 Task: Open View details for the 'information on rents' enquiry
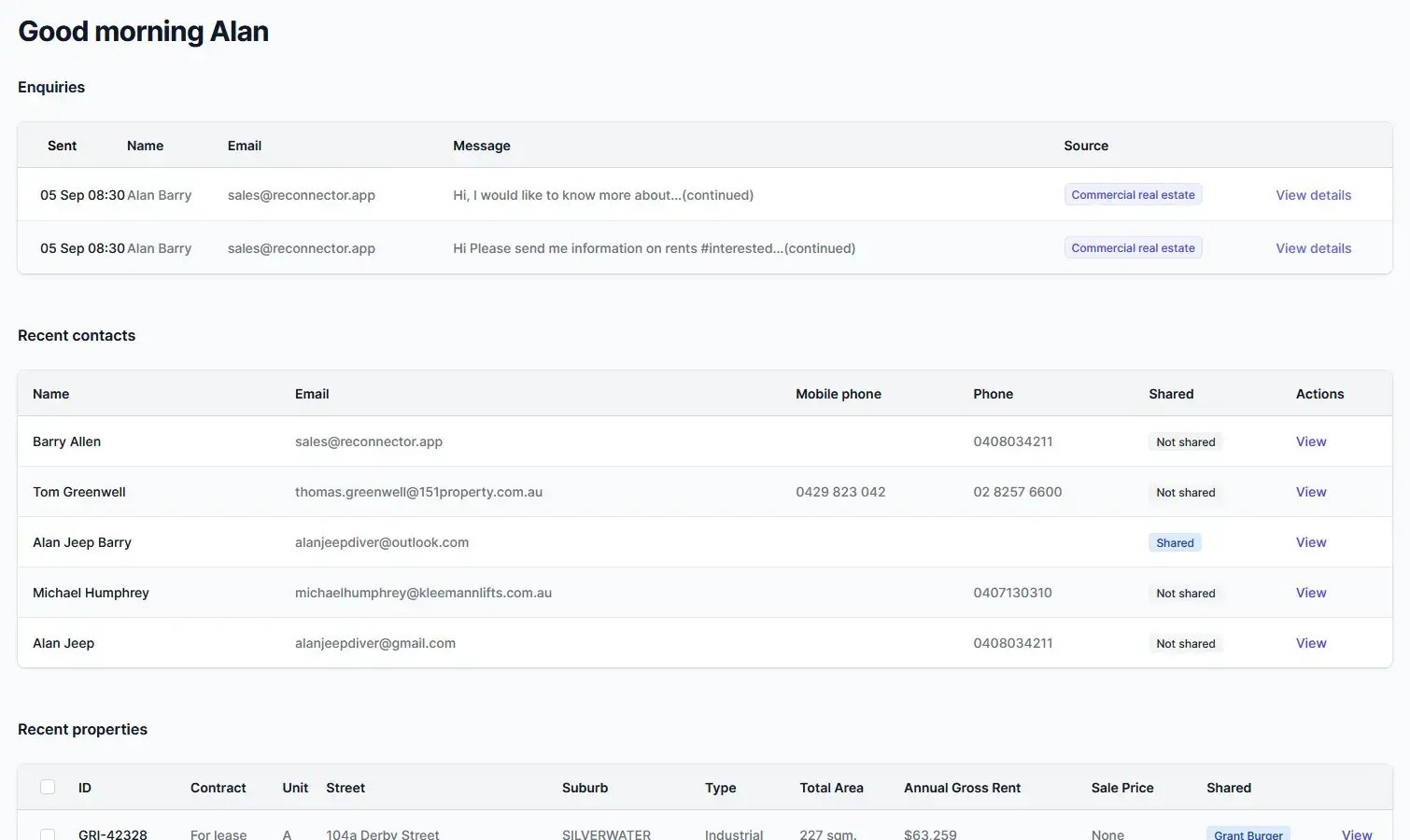tap(1313, 248)
